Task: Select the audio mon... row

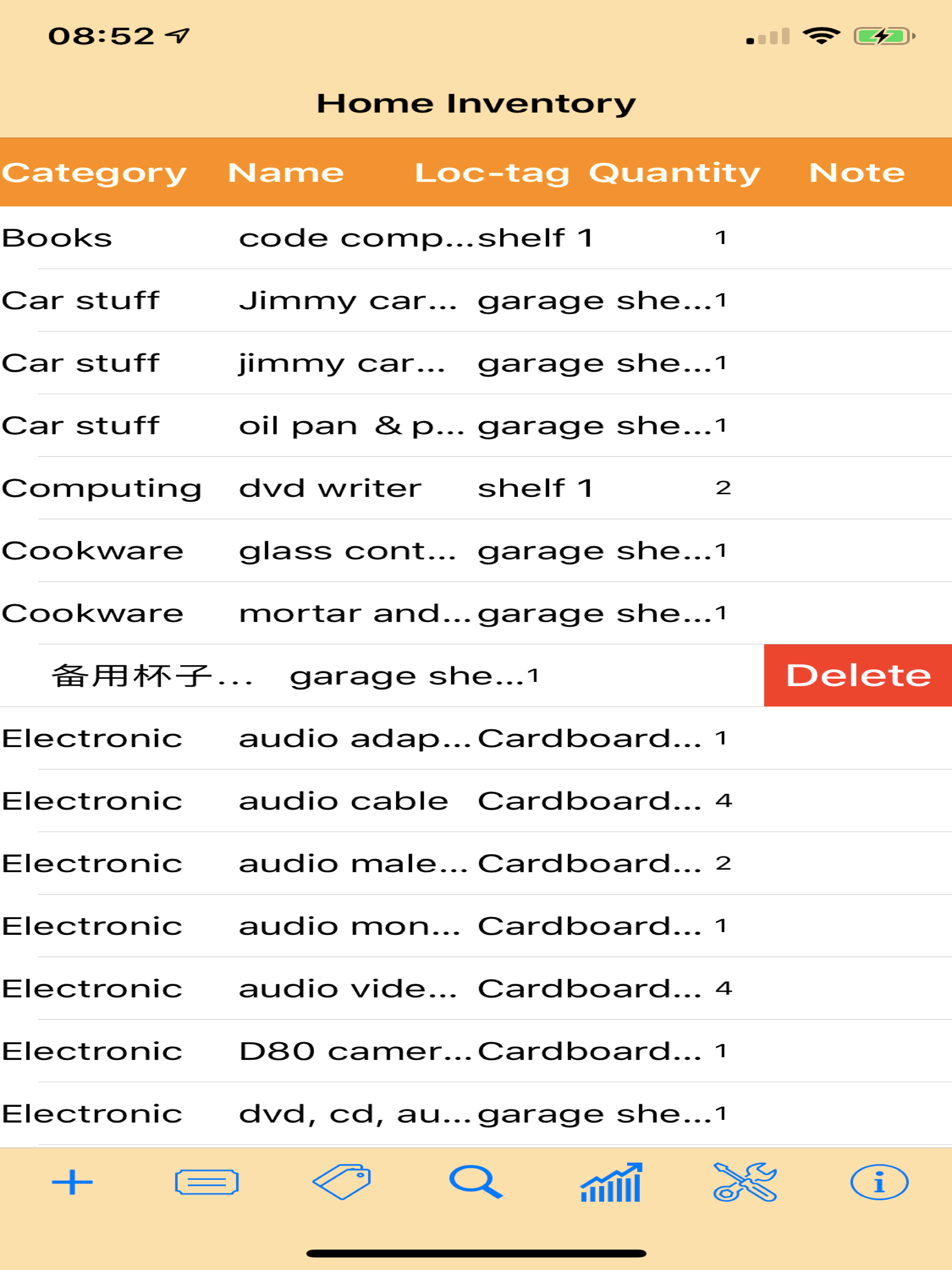Action: 476,926
